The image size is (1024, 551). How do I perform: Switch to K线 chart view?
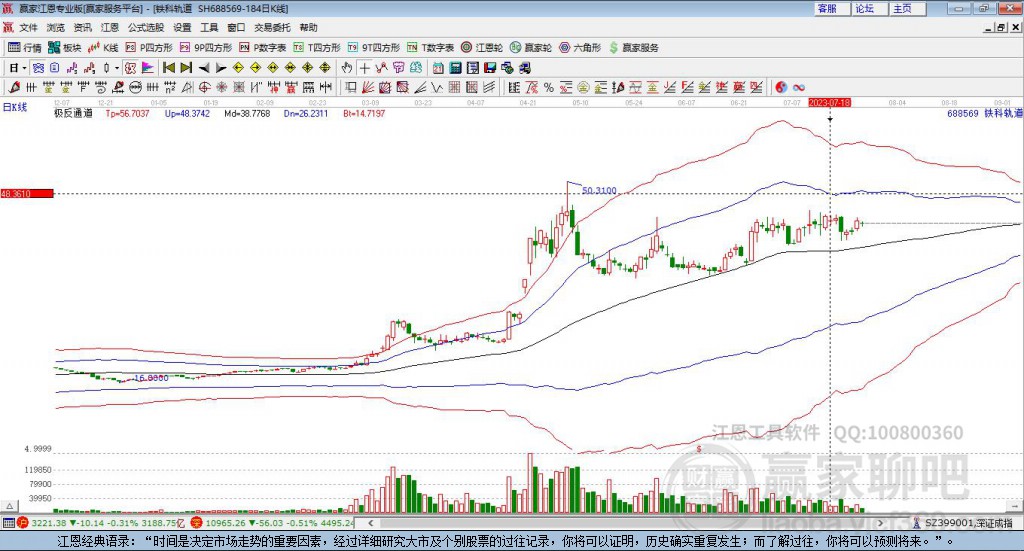103,48
